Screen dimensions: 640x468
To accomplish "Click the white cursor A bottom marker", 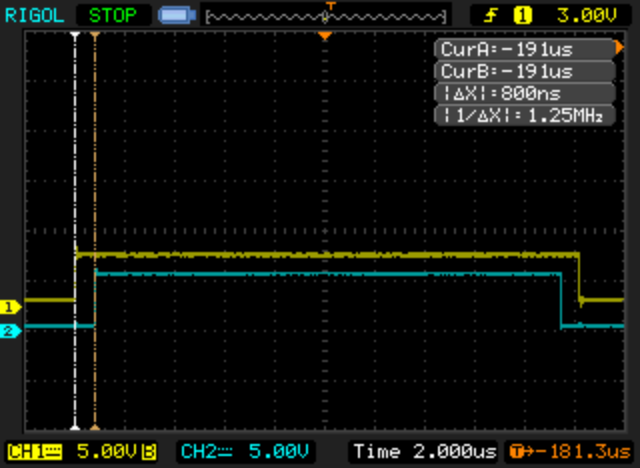I will [75, 427].
